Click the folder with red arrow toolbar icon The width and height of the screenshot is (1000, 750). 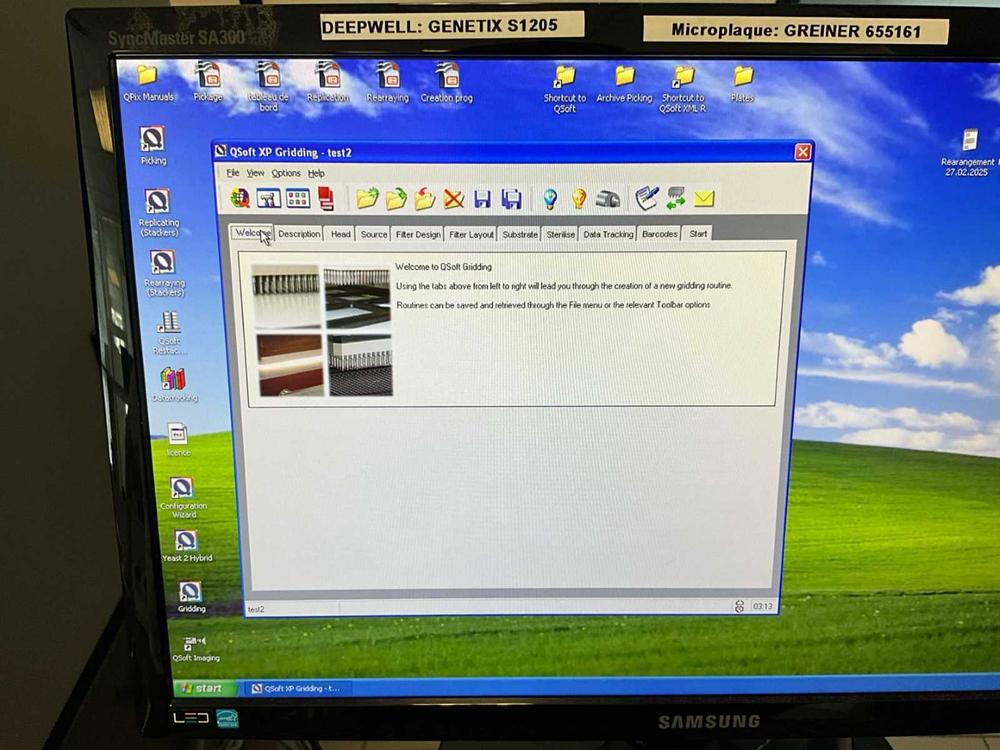coord(425,198)
